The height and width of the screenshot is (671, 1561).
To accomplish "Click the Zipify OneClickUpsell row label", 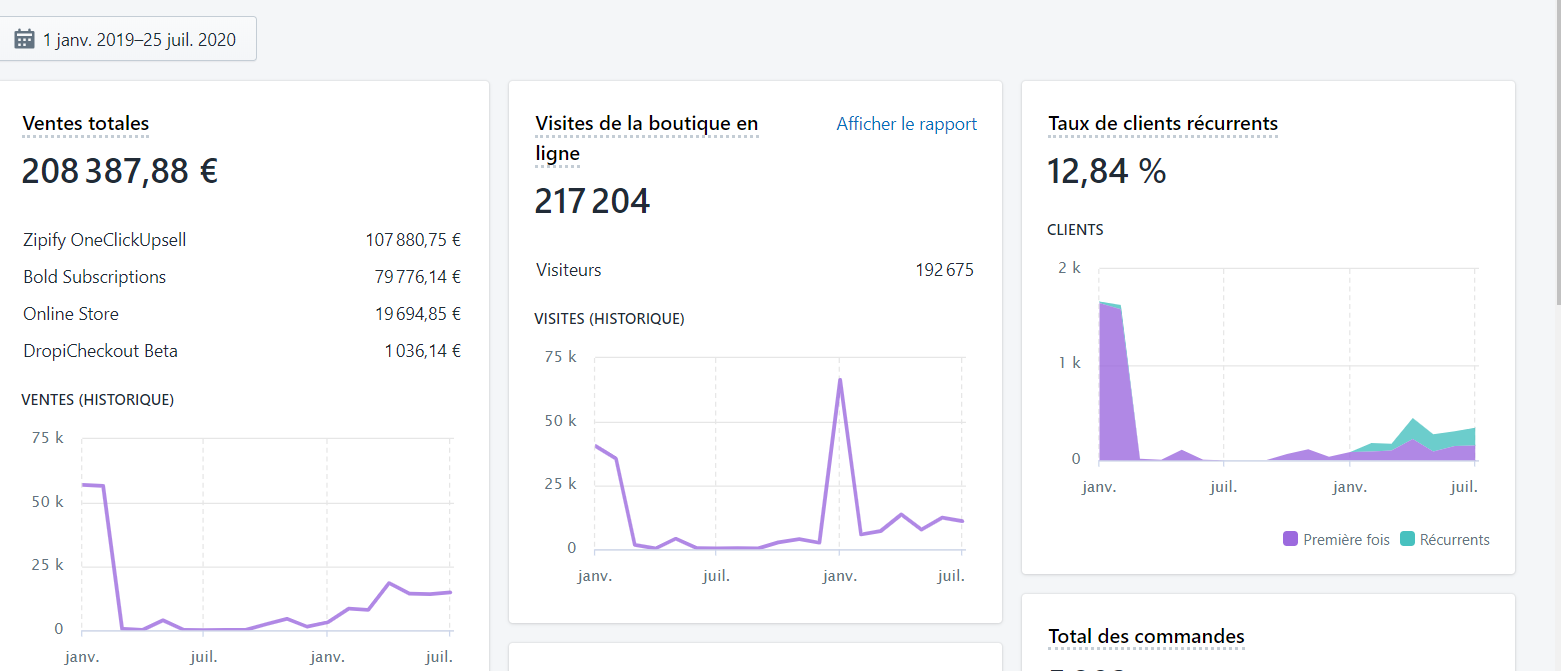I will [x=105, y=240].
